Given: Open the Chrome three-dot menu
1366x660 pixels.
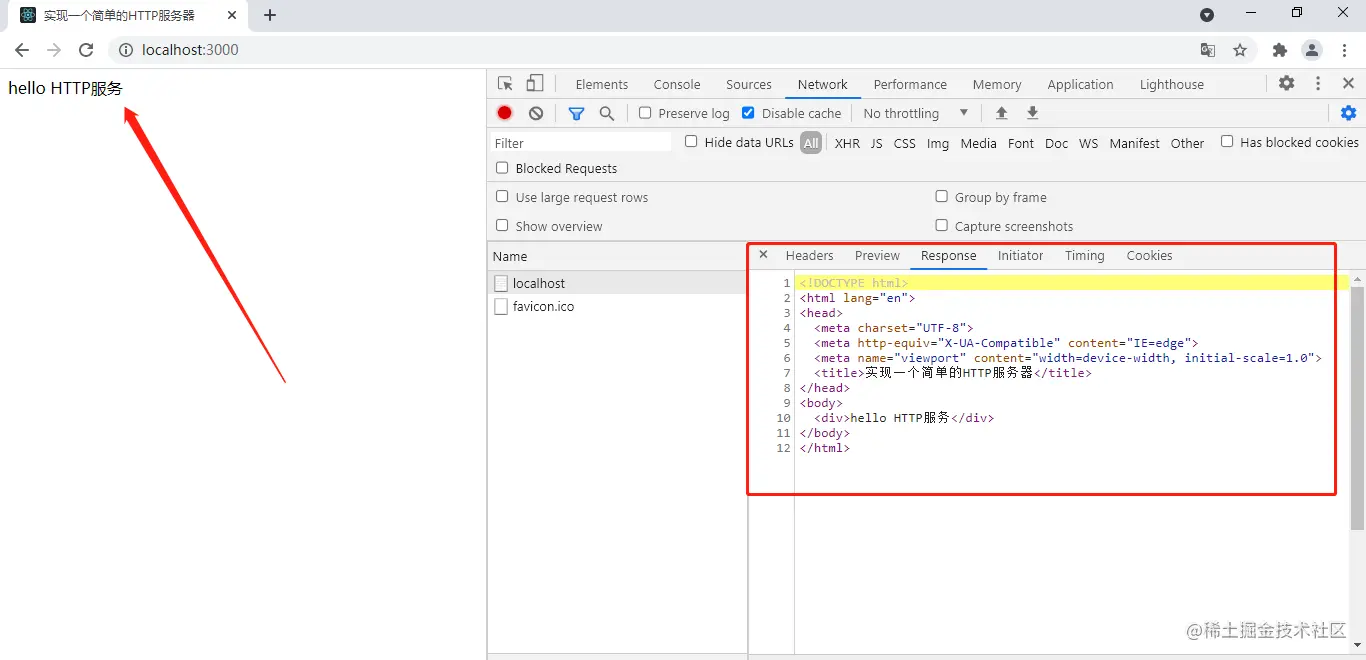Looking at the screenshot, I should (x=1343, y=50).
